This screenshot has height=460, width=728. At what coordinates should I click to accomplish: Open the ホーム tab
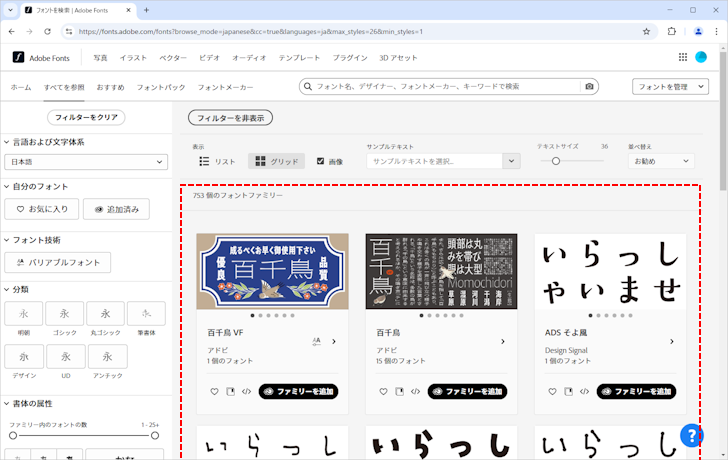pos(21,87)
